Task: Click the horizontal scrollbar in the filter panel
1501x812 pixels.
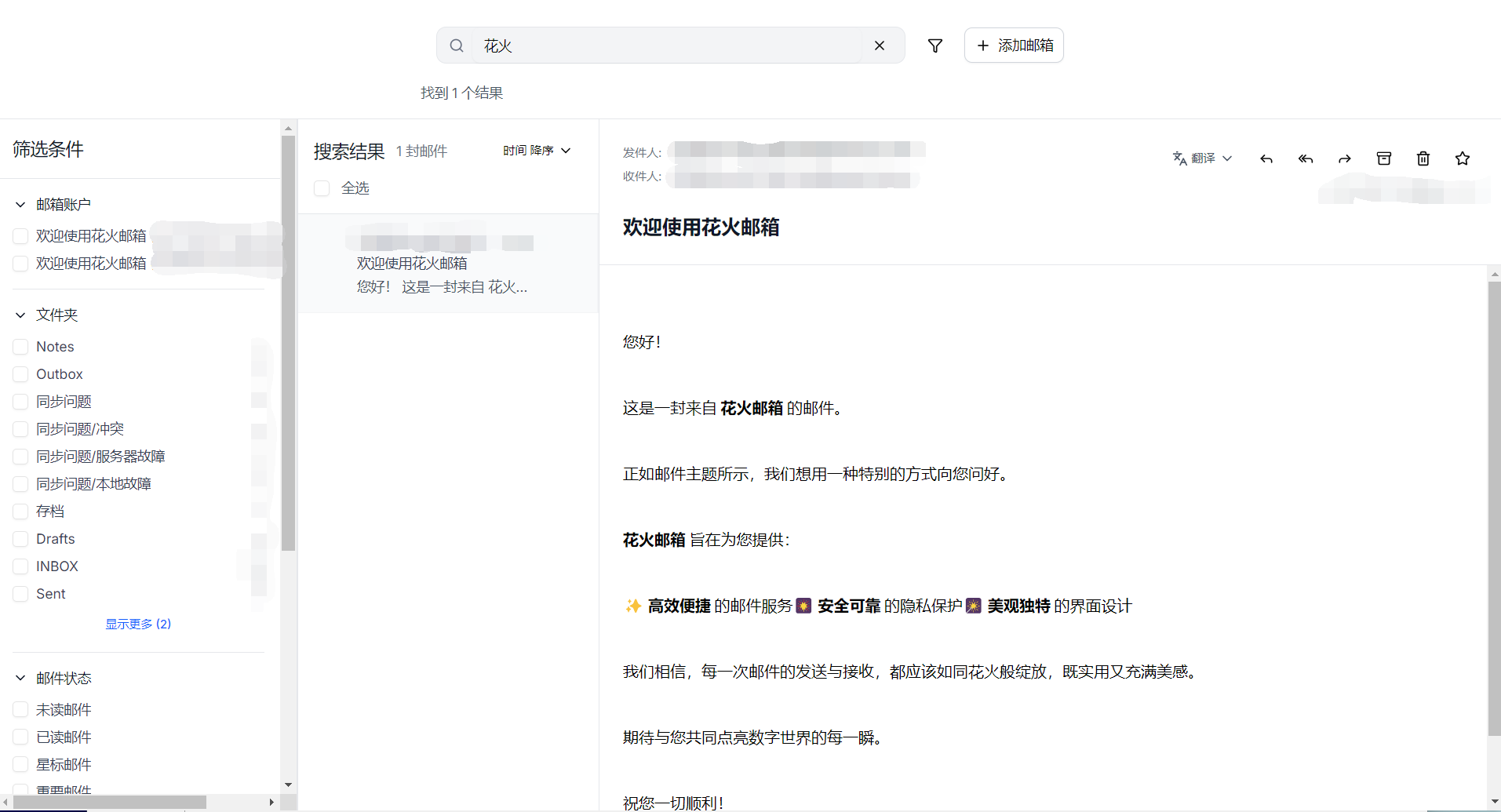Action: pyautogui.click(x=110, y=802)
